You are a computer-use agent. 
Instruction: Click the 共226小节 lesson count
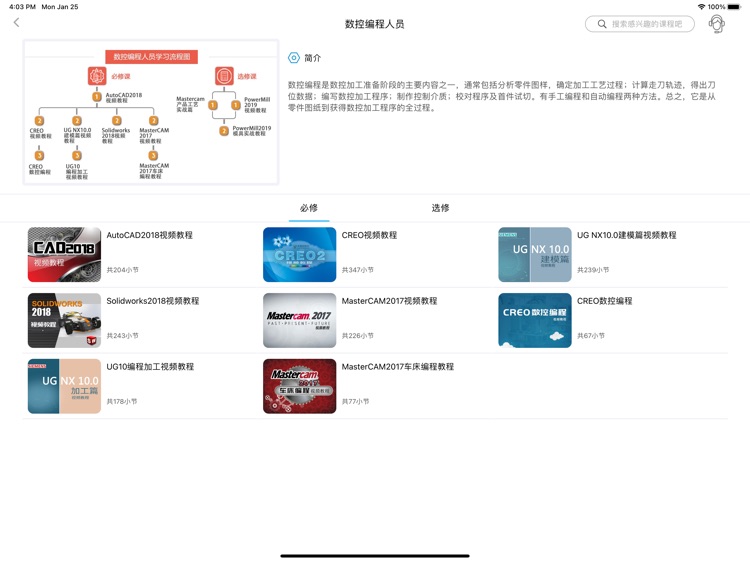click(x=358, y=336)
